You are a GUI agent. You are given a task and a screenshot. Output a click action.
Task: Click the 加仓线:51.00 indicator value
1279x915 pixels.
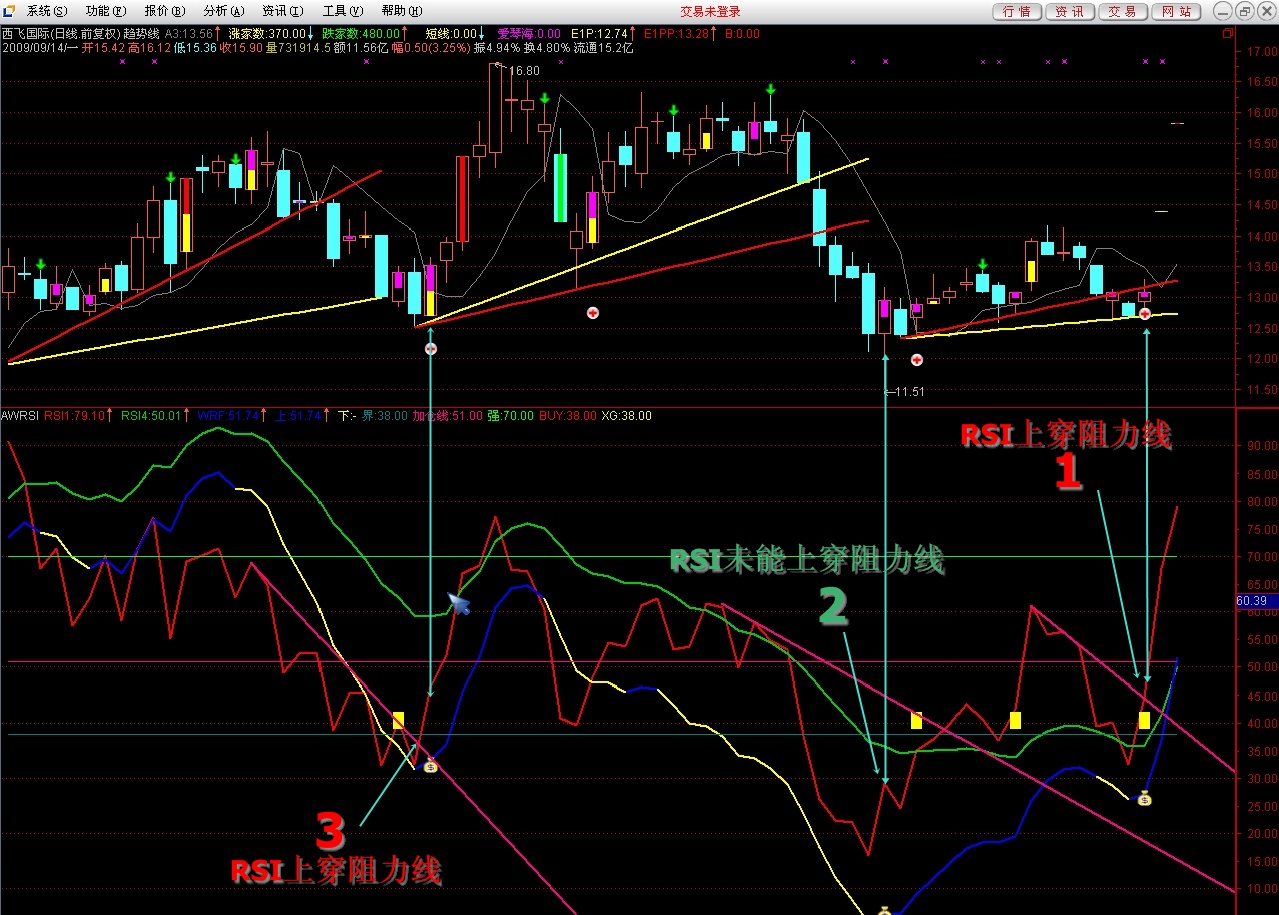448,415
